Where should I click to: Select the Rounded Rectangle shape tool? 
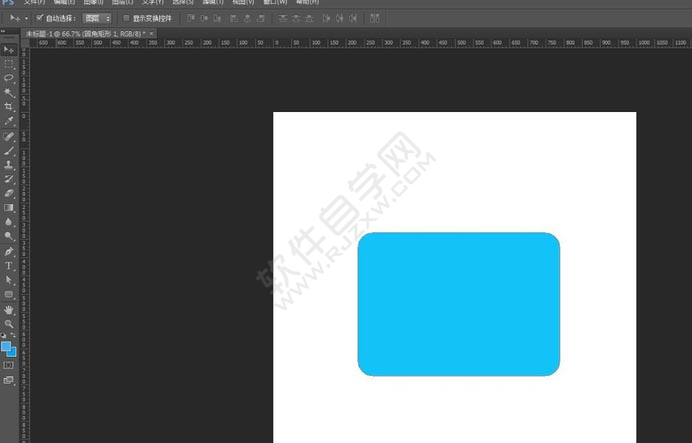(x=8, y=294)
